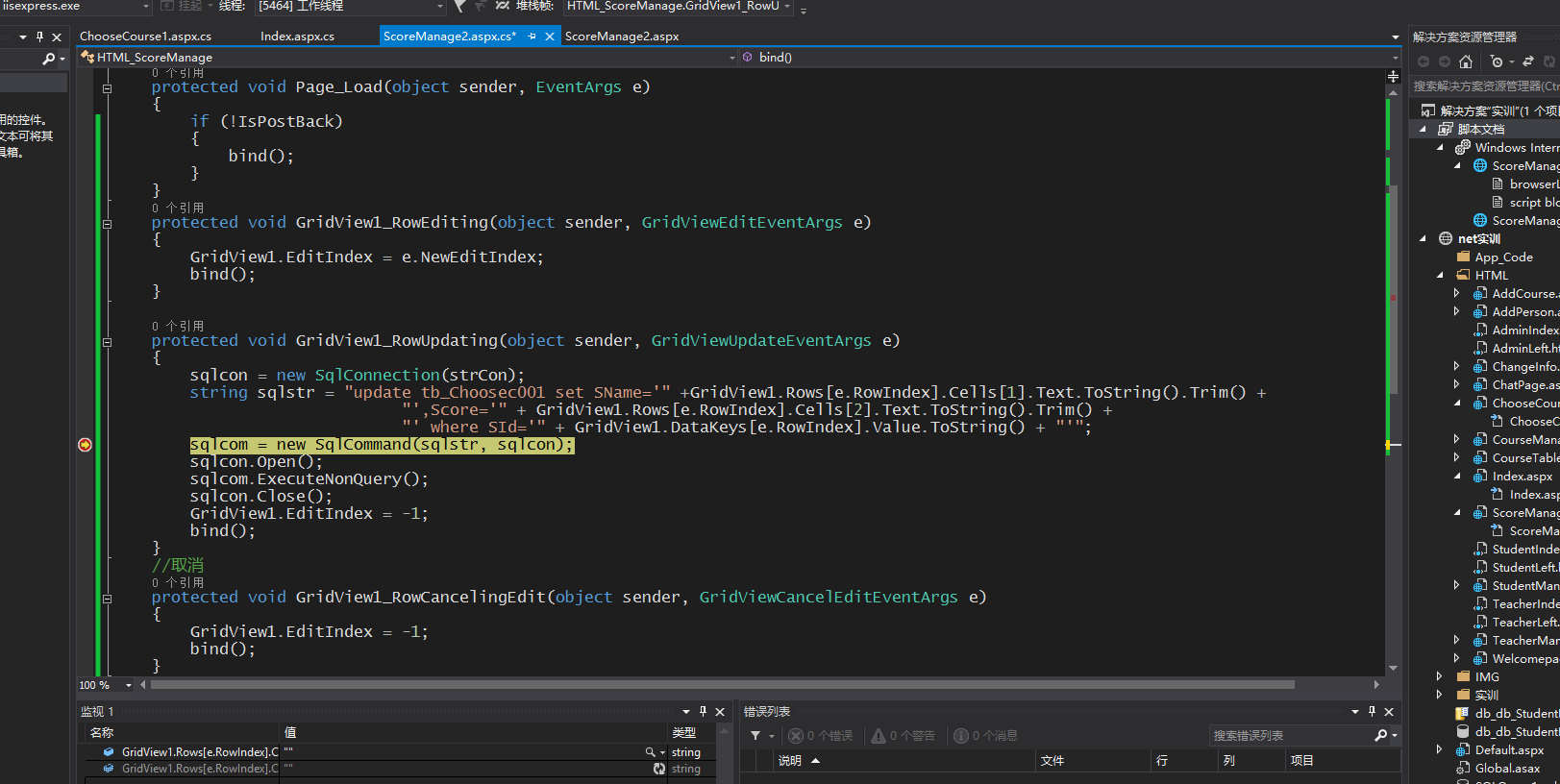The height and width of the screenshot is (784, 1560).
Task: Collapse the GridView1_RowCancelingEdit method outline
Action: click(x=107, y=599)
